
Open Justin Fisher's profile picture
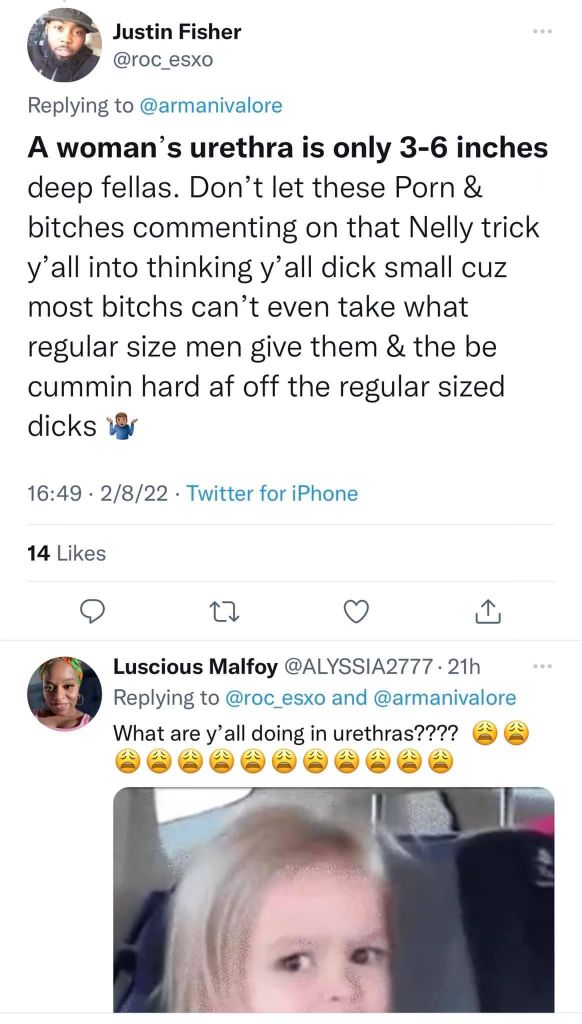(64, 45)
